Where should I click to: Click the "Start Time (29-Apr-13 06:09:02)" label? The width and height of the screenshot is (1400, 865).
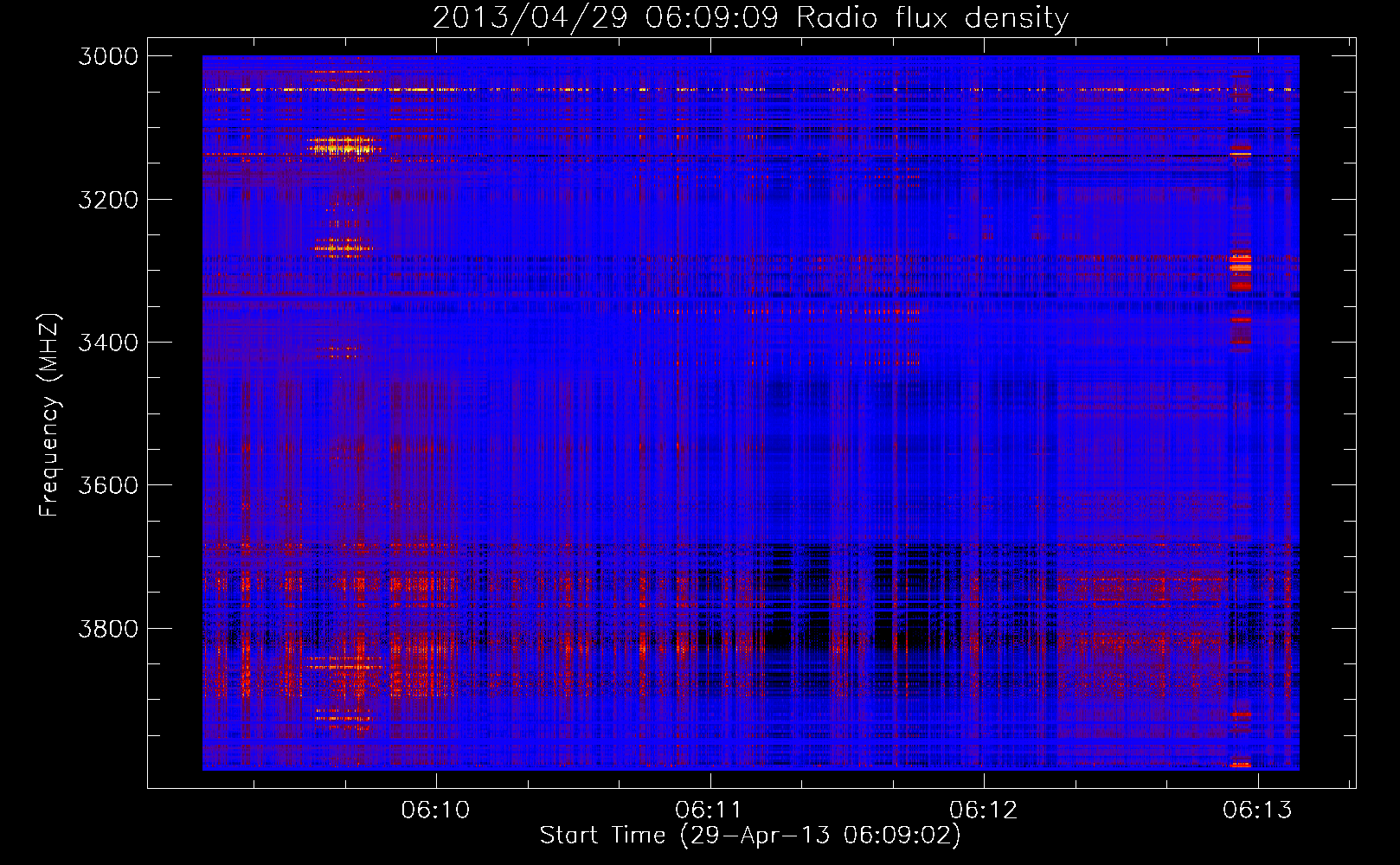[750, 836]
